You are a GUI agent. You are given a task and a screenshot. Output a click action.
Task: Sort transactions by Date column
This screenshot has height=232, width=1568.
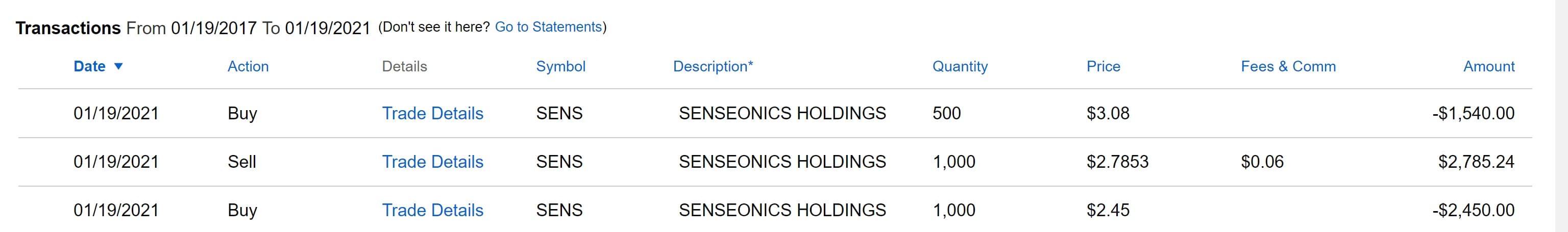[x=89, y=66]
